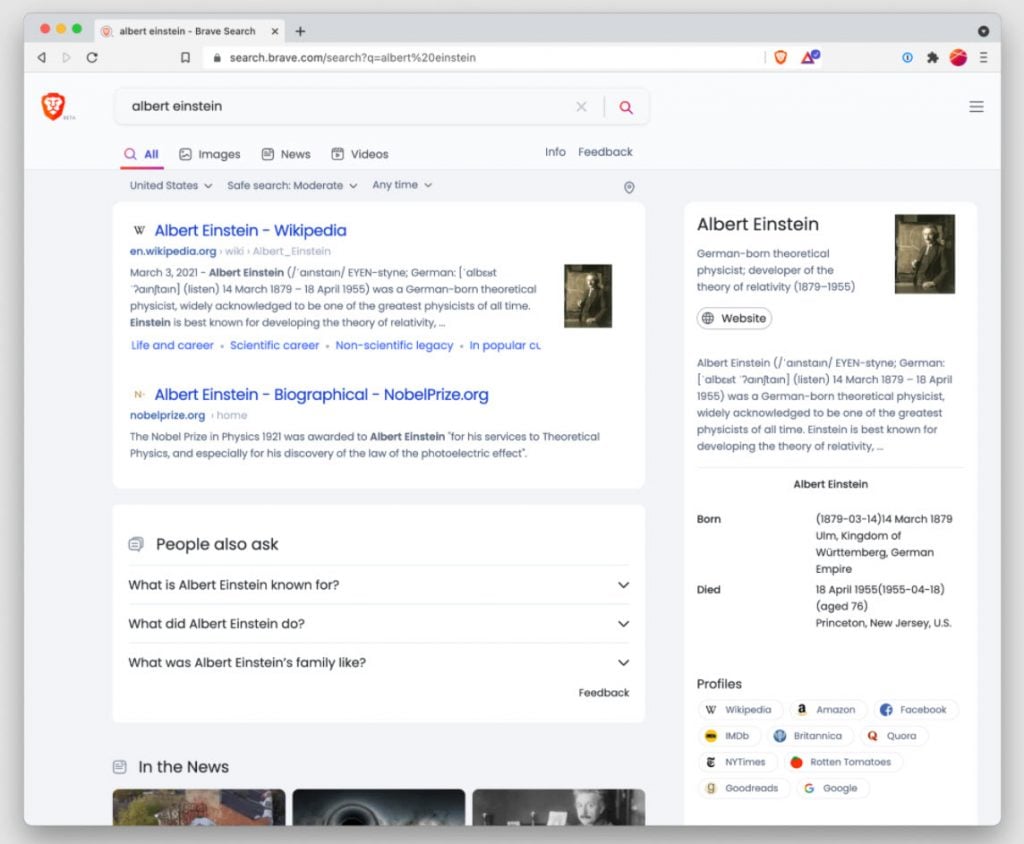Viewport: 1024px width, 844px height.
Task: Open the Safe search: Moderate dropdown
Action: click(x=292, y=186)
